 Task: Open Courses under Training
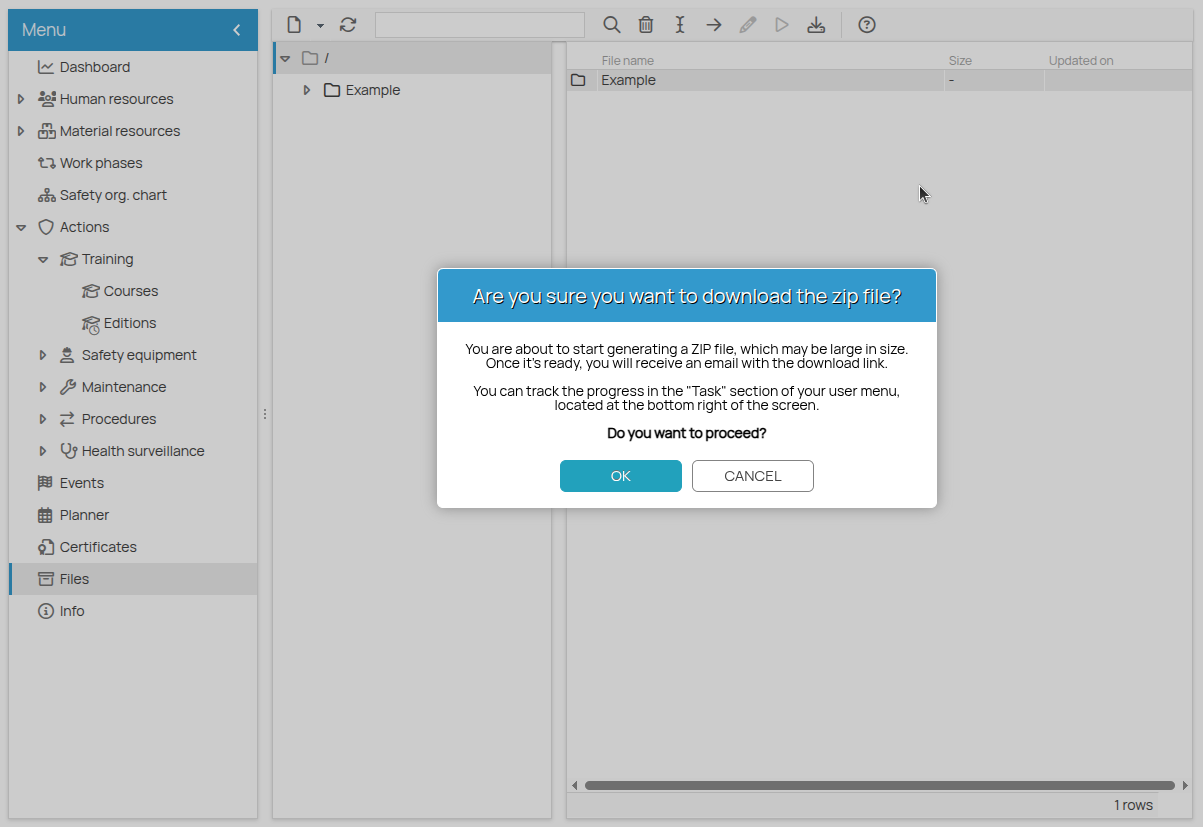(x=131, y=291)
